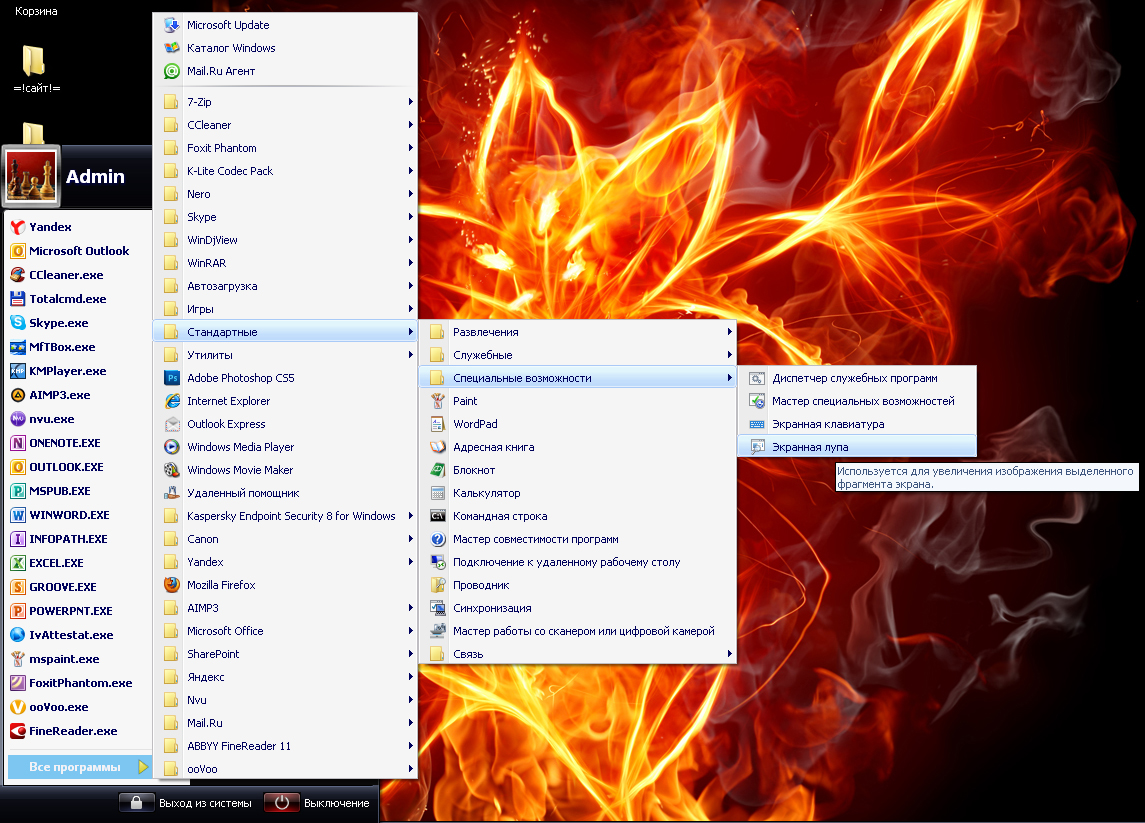Expand the Утилиты submenu
This screenshot has width=1145, height=823.
pyautogui.click(x=285, y=355)
